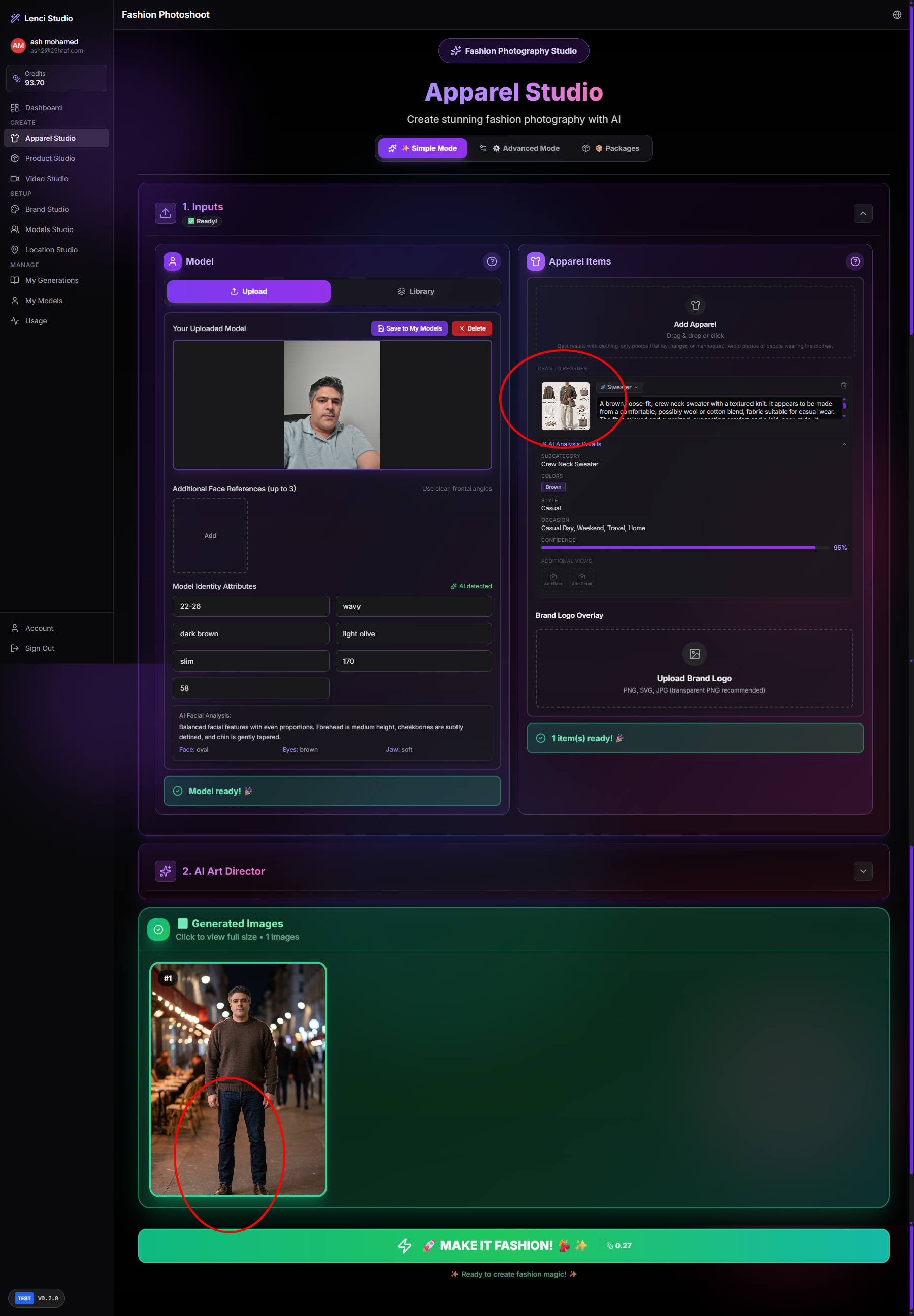This screenshot has height=1316, width=914.
Task: Switch to Advanced Mode tab
Action: click(519, 148)
